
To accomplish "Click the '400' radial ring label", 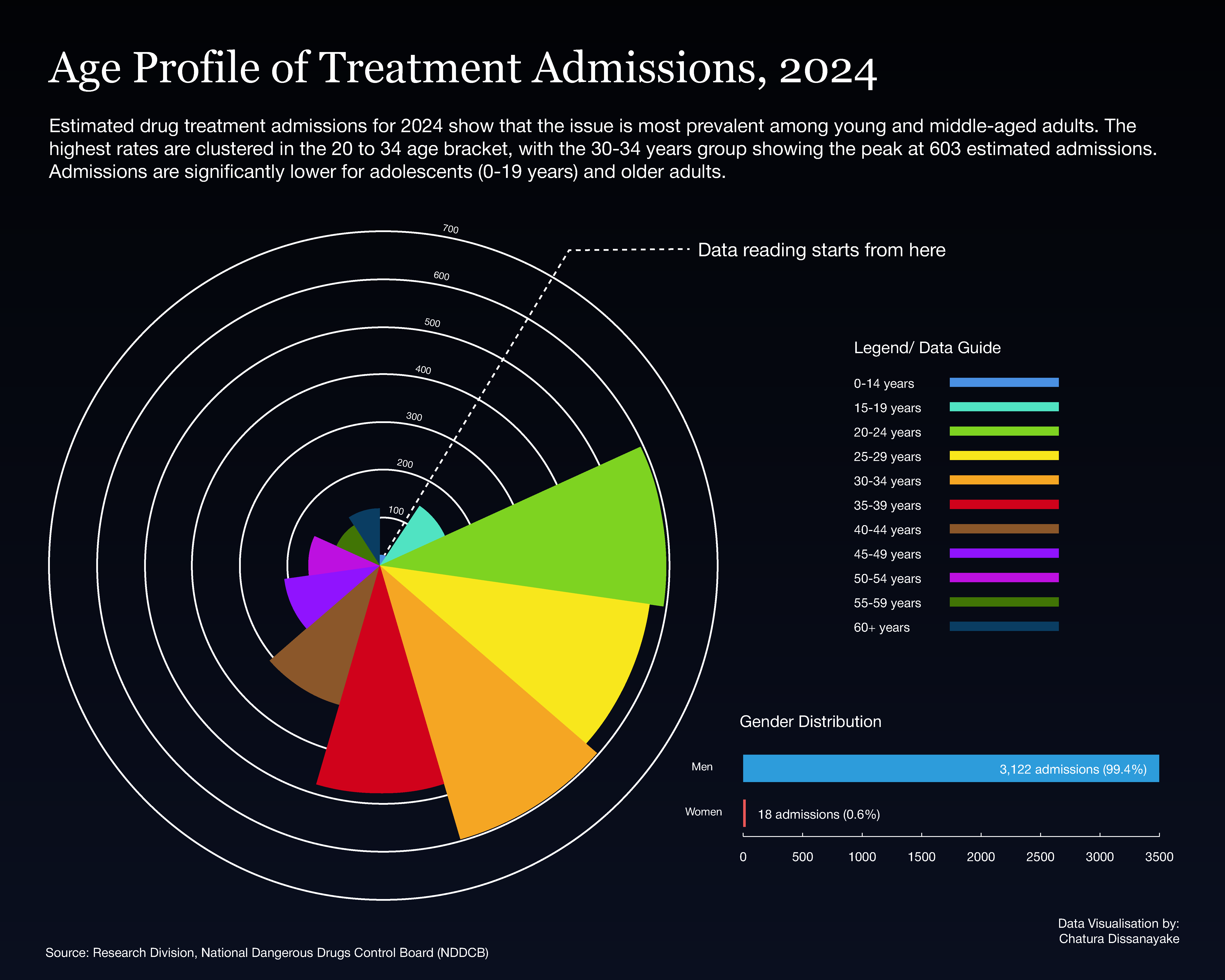I will [x=423, y=370].
